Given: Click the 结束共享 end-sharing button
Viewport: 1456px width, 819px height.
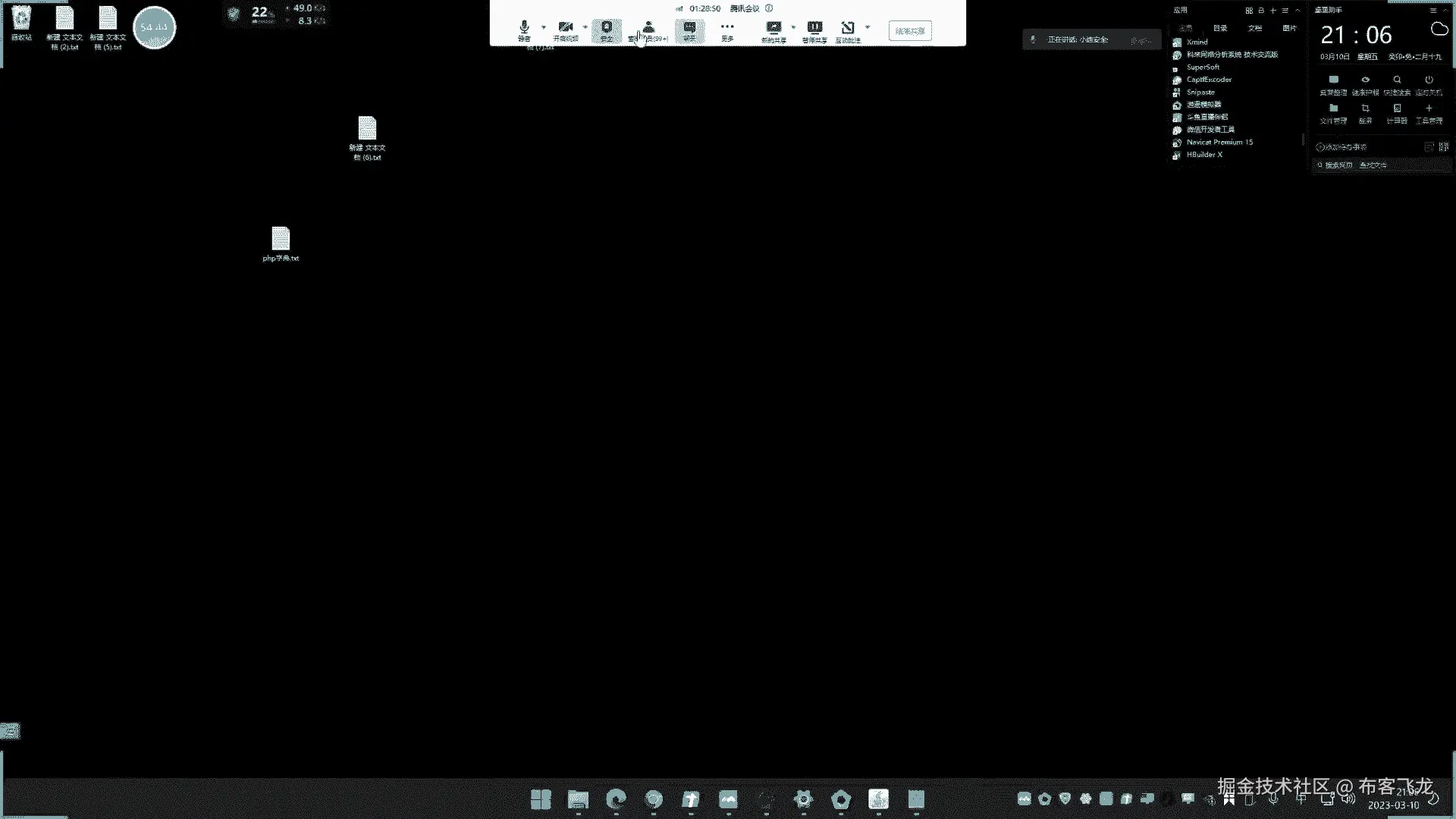Looking at the screenshot, I should tap(909, 31).
